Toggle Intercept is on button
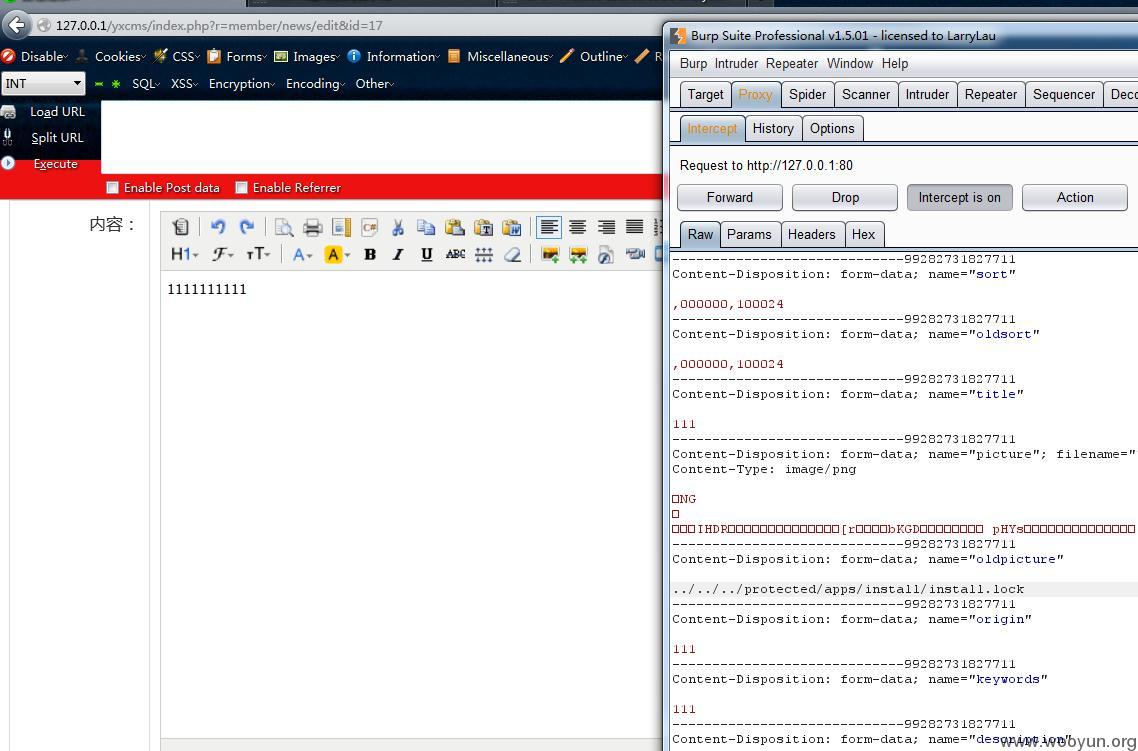Image resolution: width=1138 pixels, height=751 pixels. [959, 197]
